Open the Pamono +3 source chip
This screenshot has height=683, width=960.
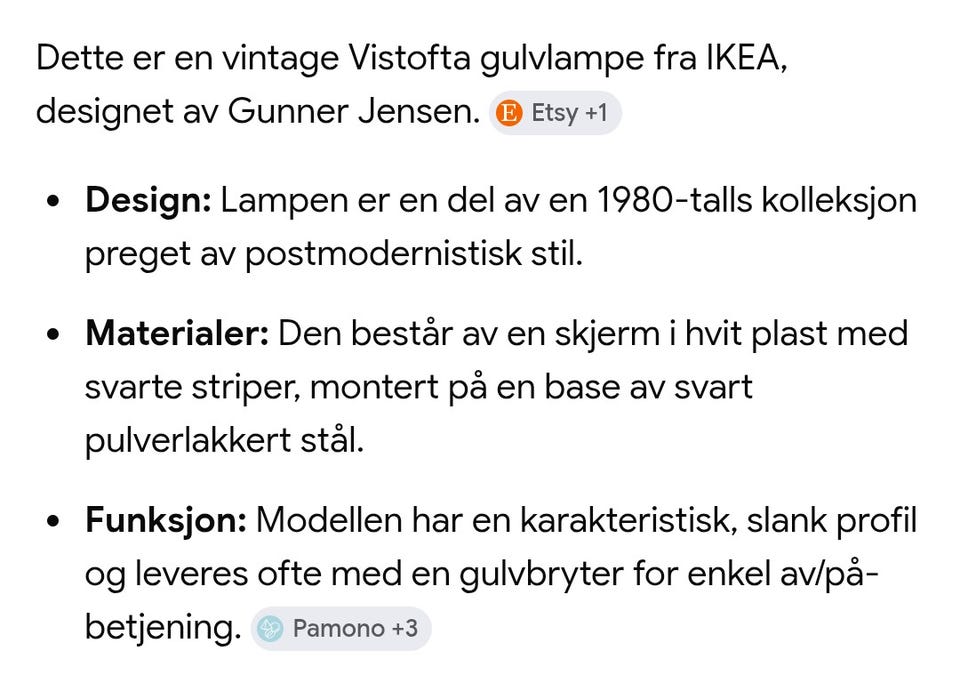pyautogui.click(x=341, y=629)
